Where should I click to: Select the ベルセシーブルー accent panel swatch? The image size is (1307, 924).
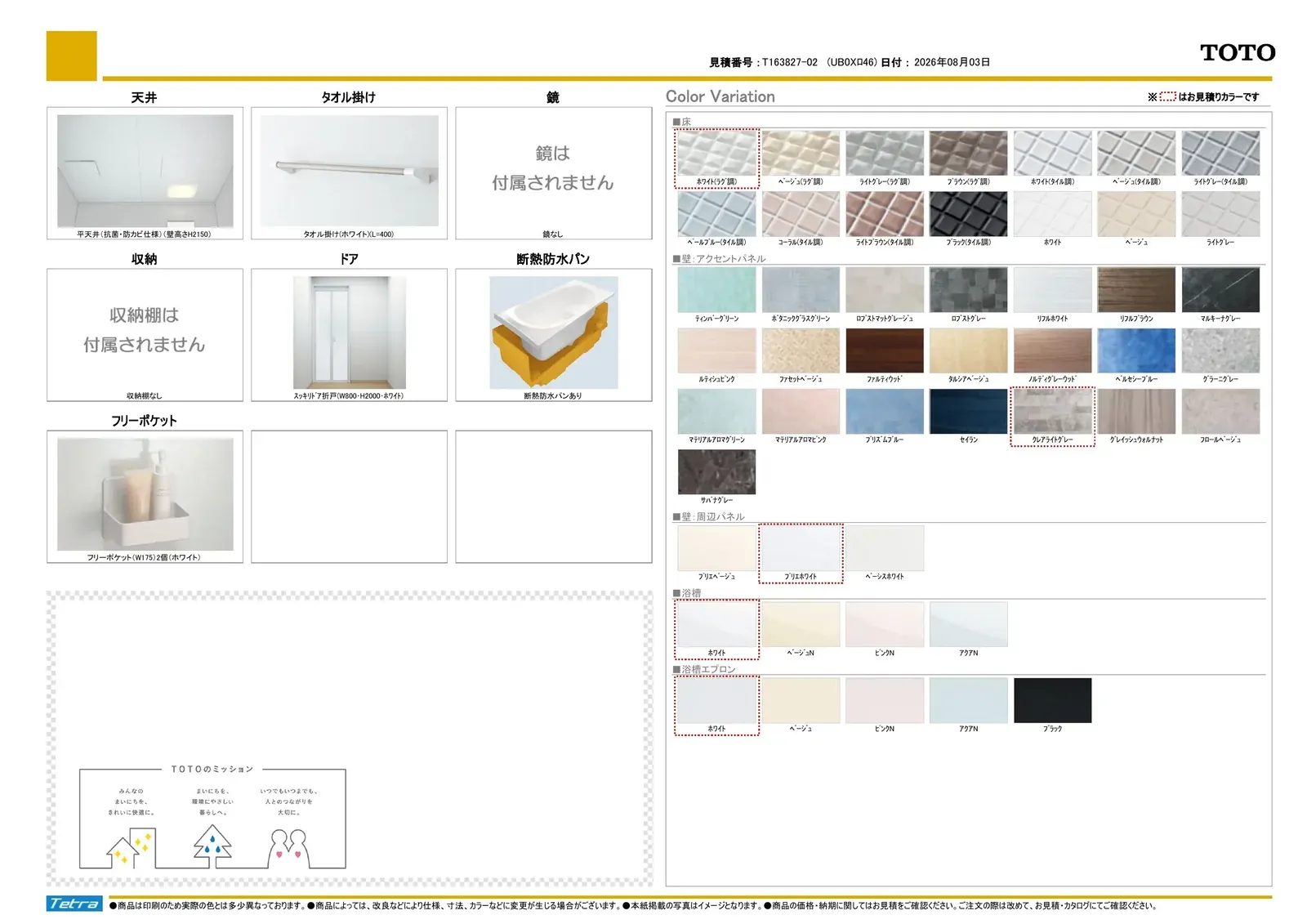[1136, 350]
